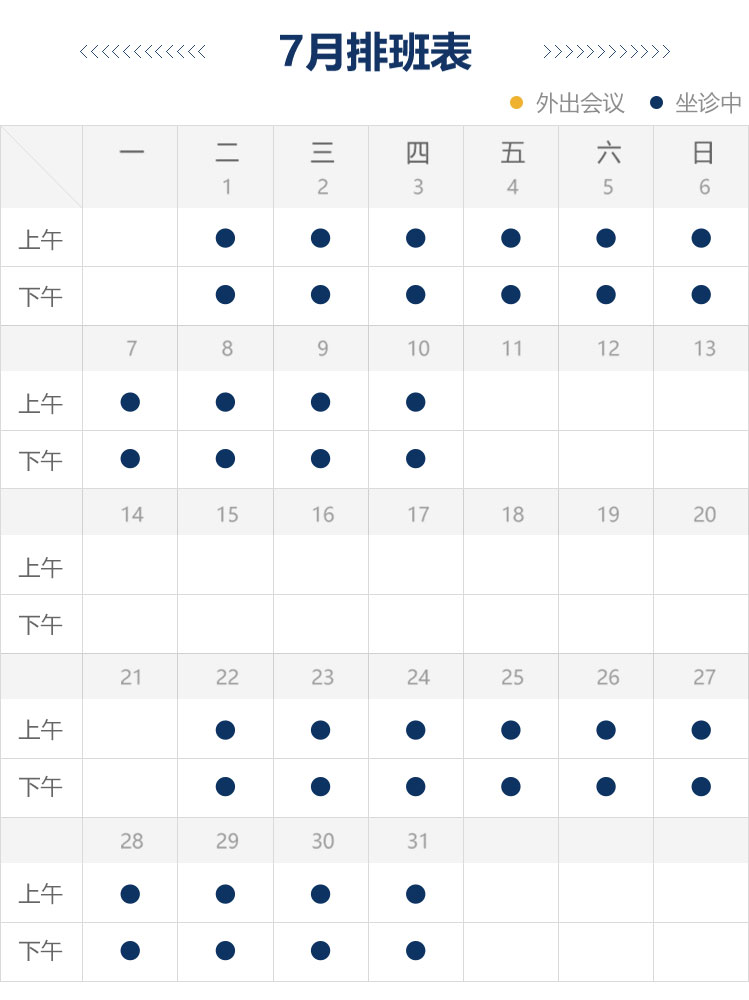Click date number 25 in calendar

(x=512, y=677)
